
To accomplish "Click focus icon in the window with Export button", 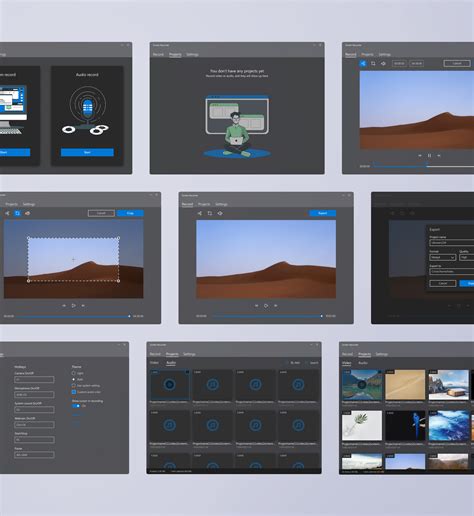I will tap(220, 213).
